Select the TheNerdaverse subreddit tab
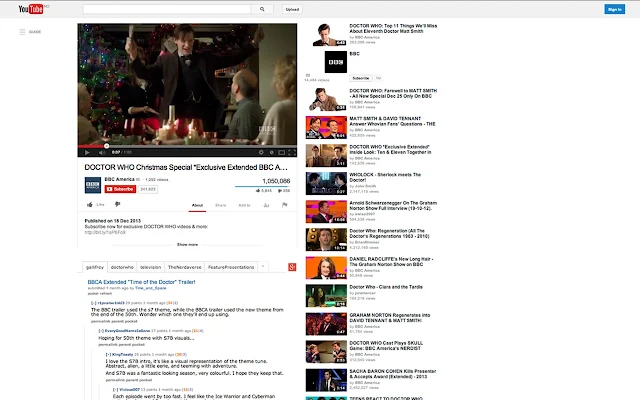 tap(184, 267)
